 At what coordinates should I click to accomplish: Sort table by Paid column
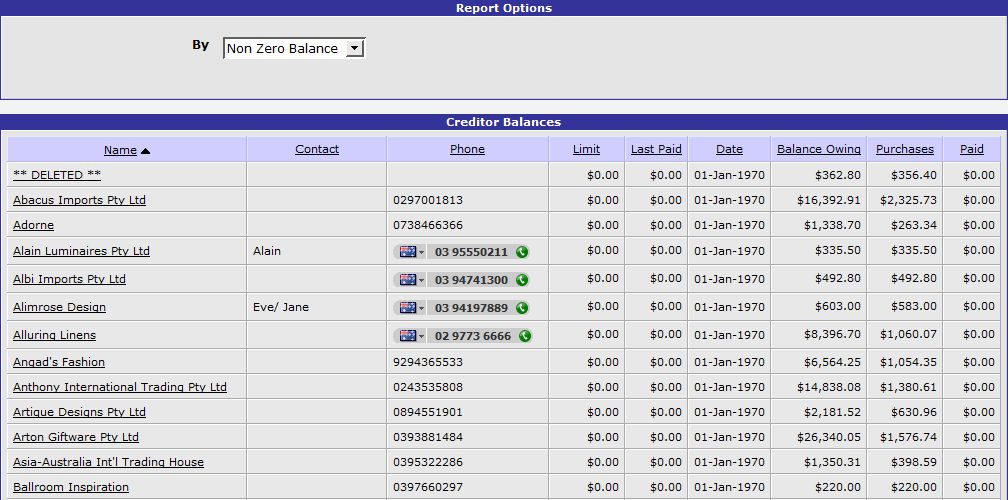[972, 149]
